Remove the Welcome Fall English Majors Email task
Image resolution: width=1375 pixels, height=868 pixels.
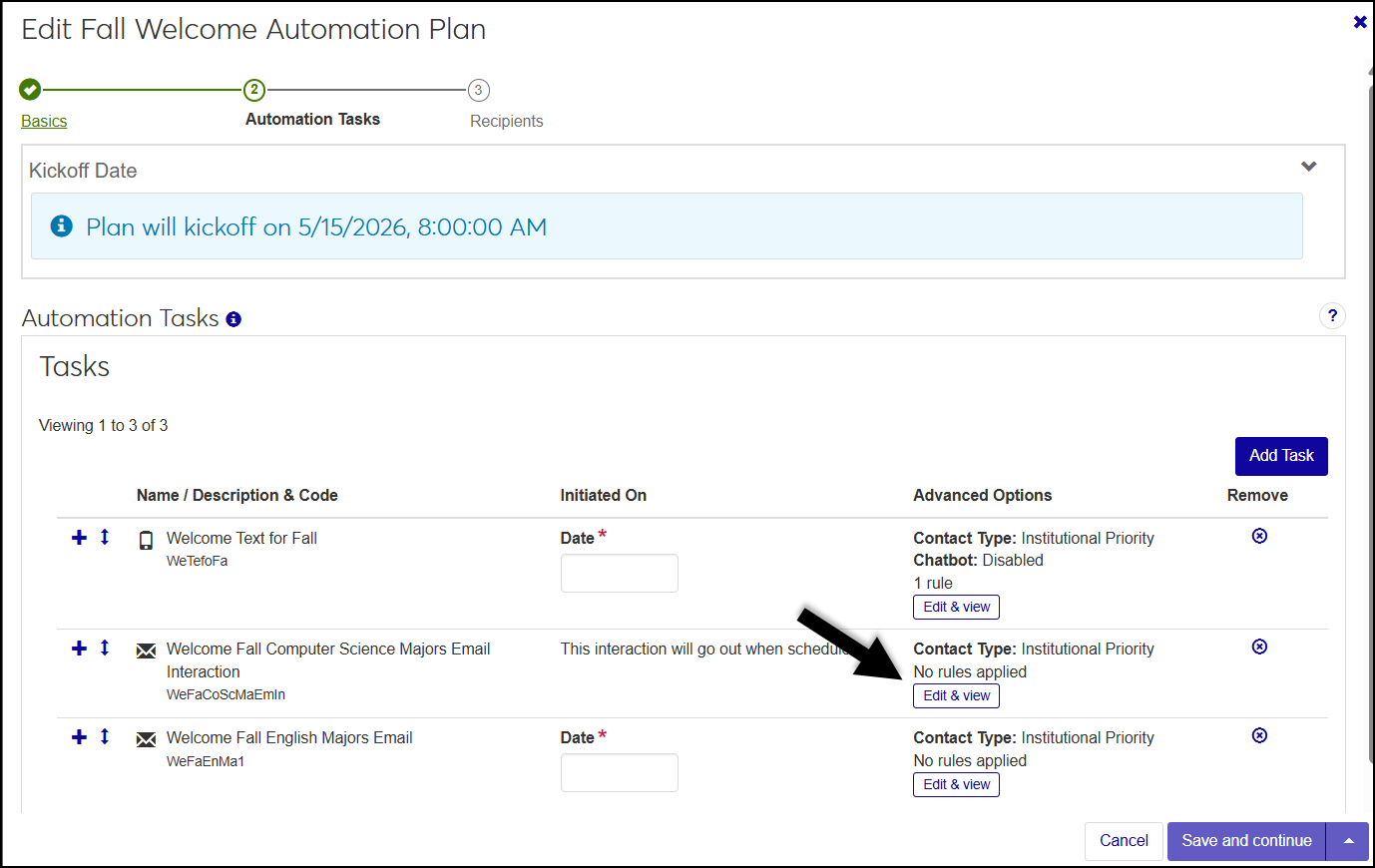coord(1258,735)
